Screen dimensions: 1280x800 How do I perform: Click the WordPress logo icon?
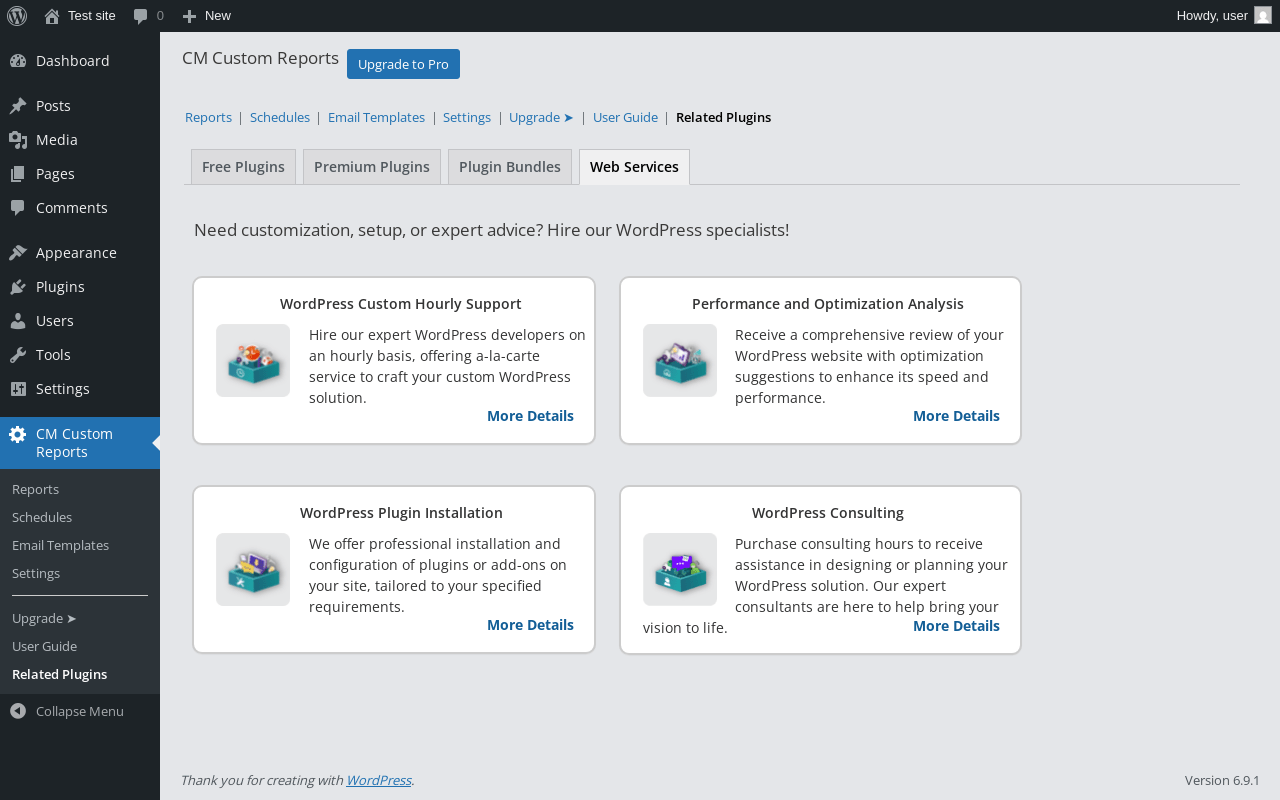tap(17, 16)
